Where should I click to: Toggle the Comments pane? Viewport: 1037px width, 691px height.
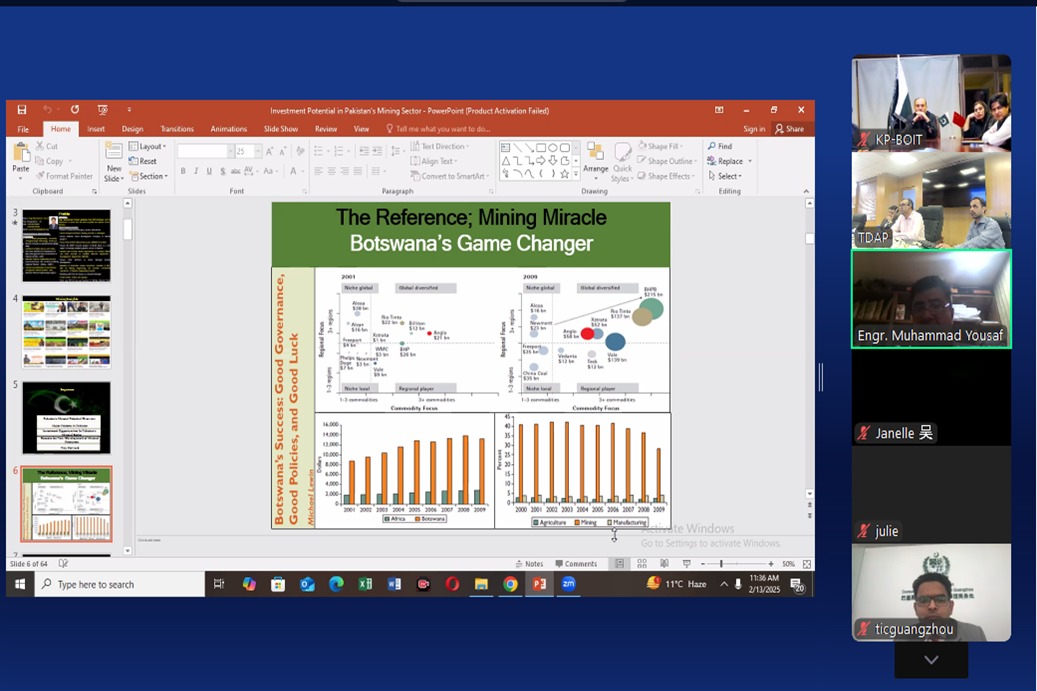(576, 564)
